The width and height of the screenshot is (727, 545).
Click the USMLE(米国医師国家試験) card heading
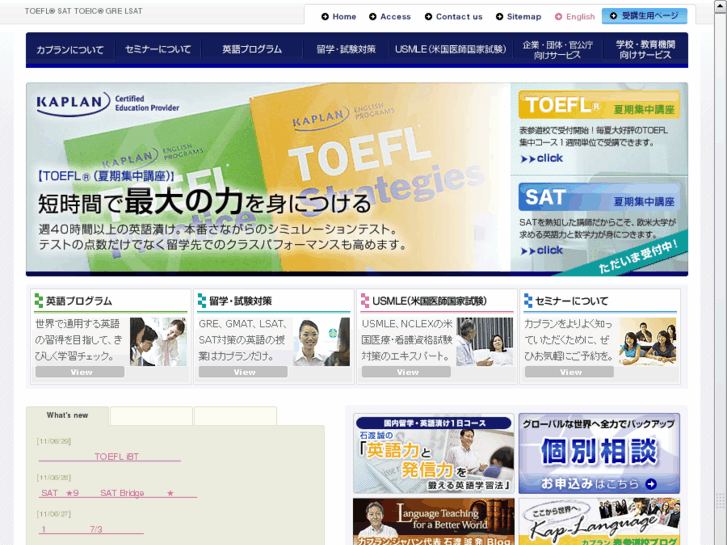click(429, 301)
